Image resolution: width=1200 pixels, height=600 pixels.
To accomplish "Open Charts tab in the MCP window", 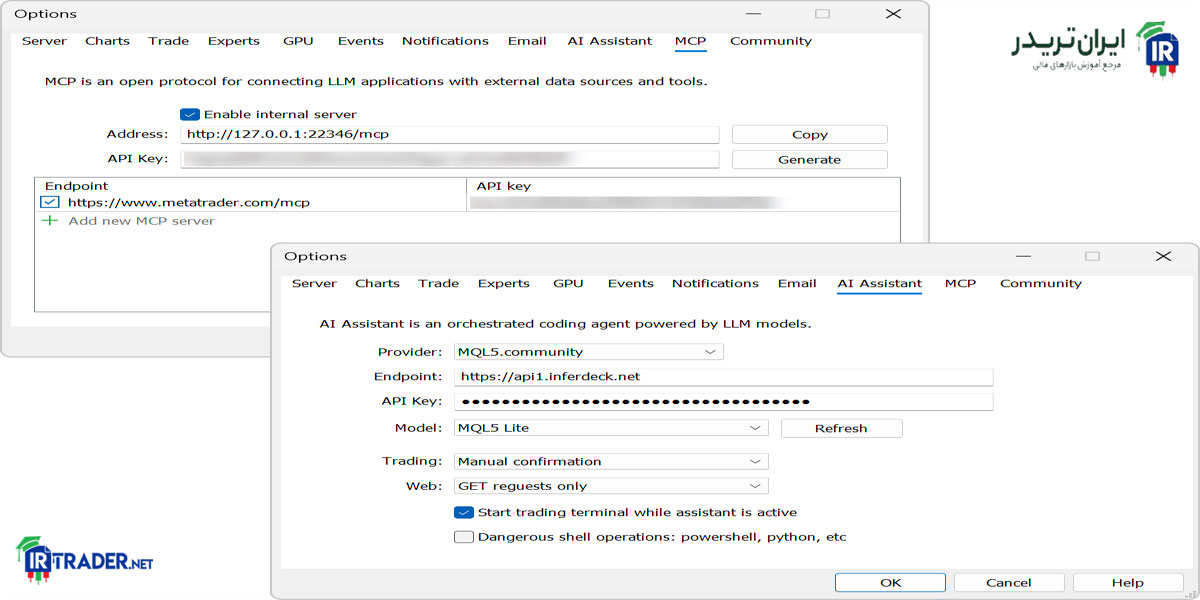I will [107, 41].
